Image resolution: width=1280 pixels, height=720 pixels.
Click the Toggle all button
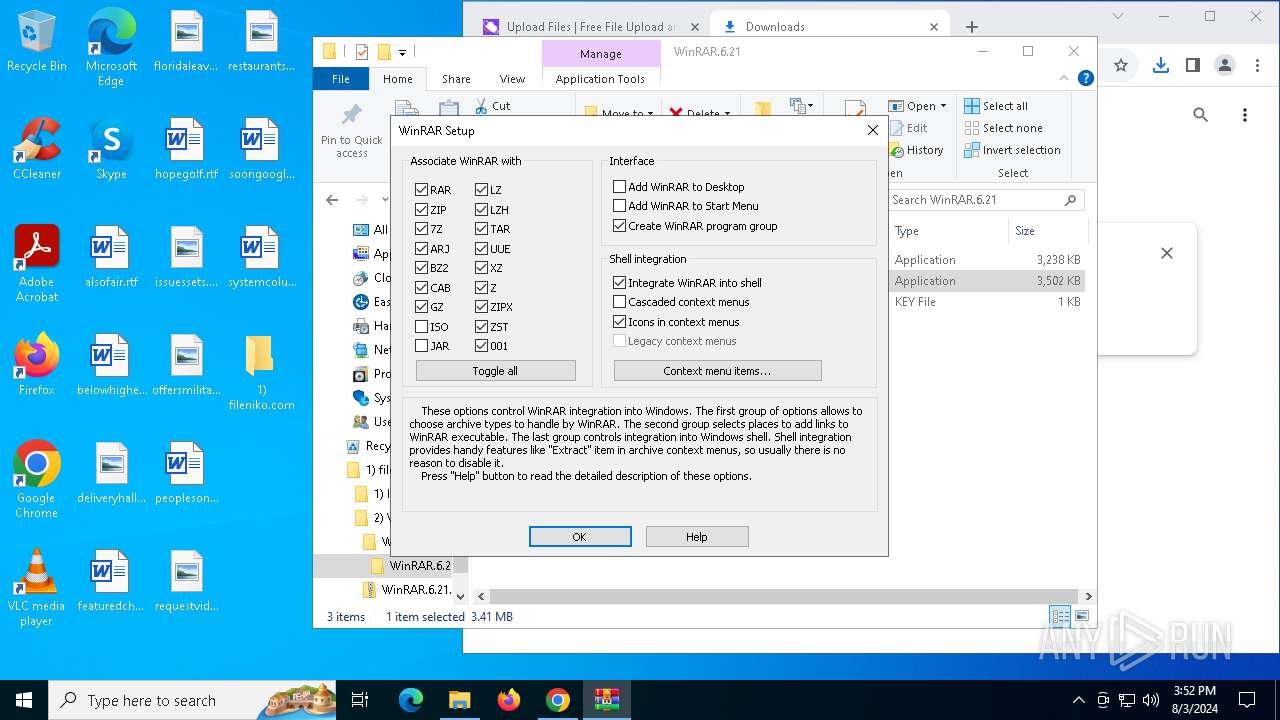[x=495, y=371]
